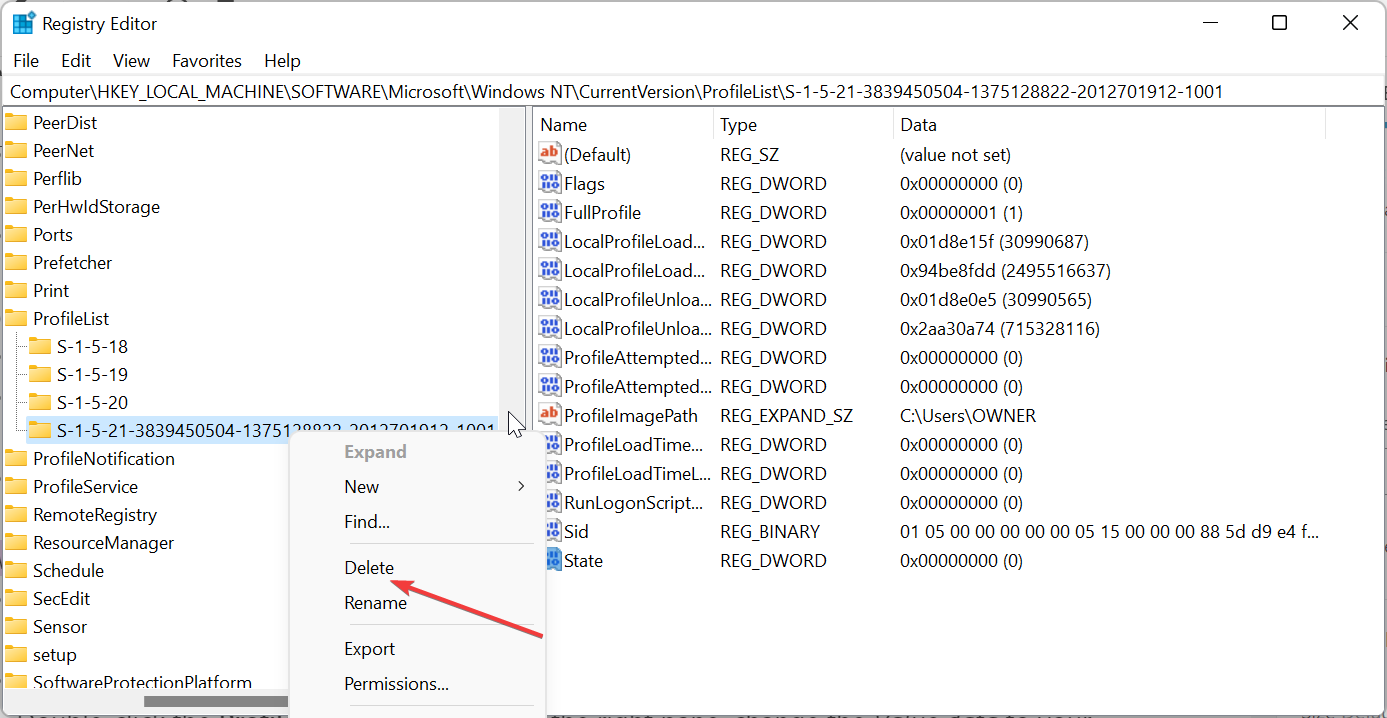Select the S-1-5-19 subkey
This screenshot has width=1387, height=718.
tap(92, 375)
